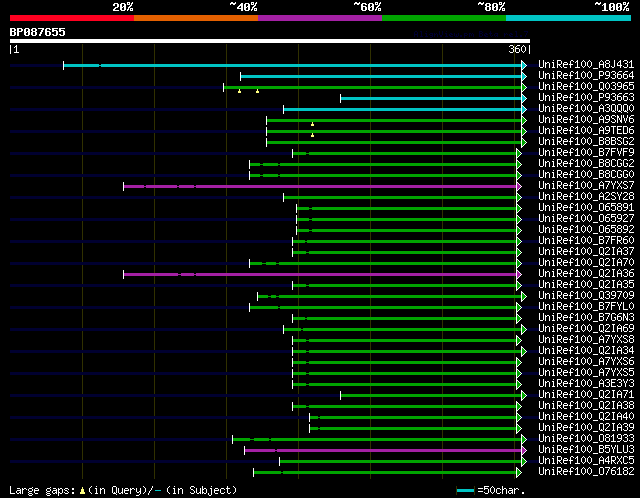Click the UniRef100_O81933 label

[x=586, y=439]
